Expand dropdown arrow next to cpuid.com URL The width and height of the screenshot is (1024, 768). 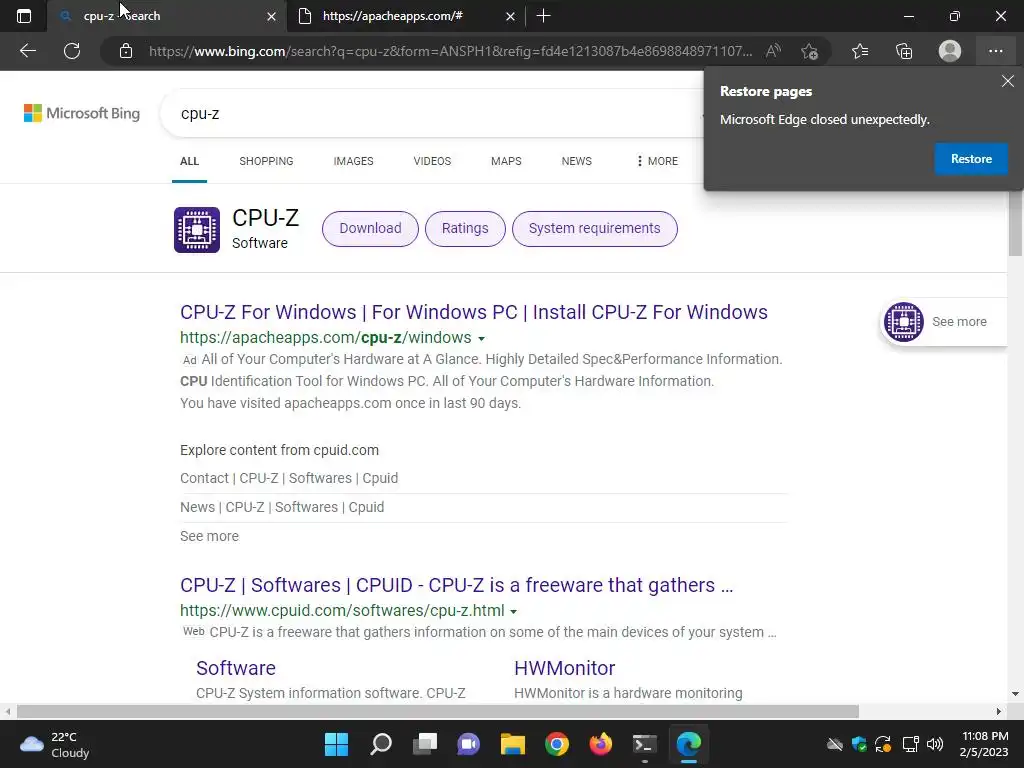coord(513,612)
